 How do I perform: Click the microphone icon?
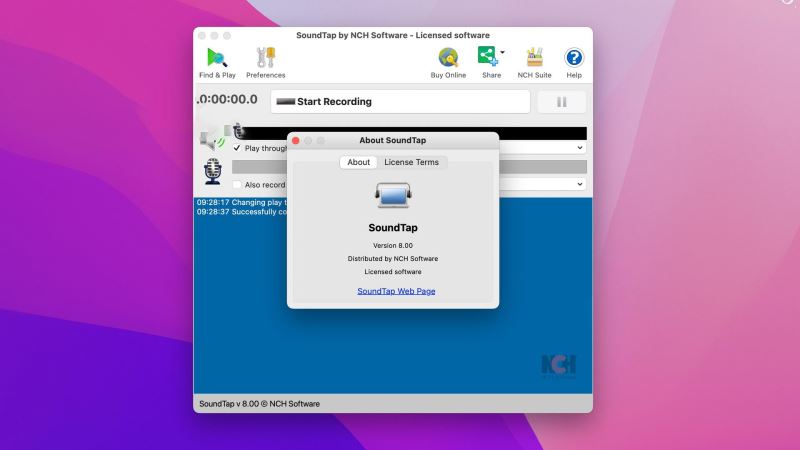point(213,171)
